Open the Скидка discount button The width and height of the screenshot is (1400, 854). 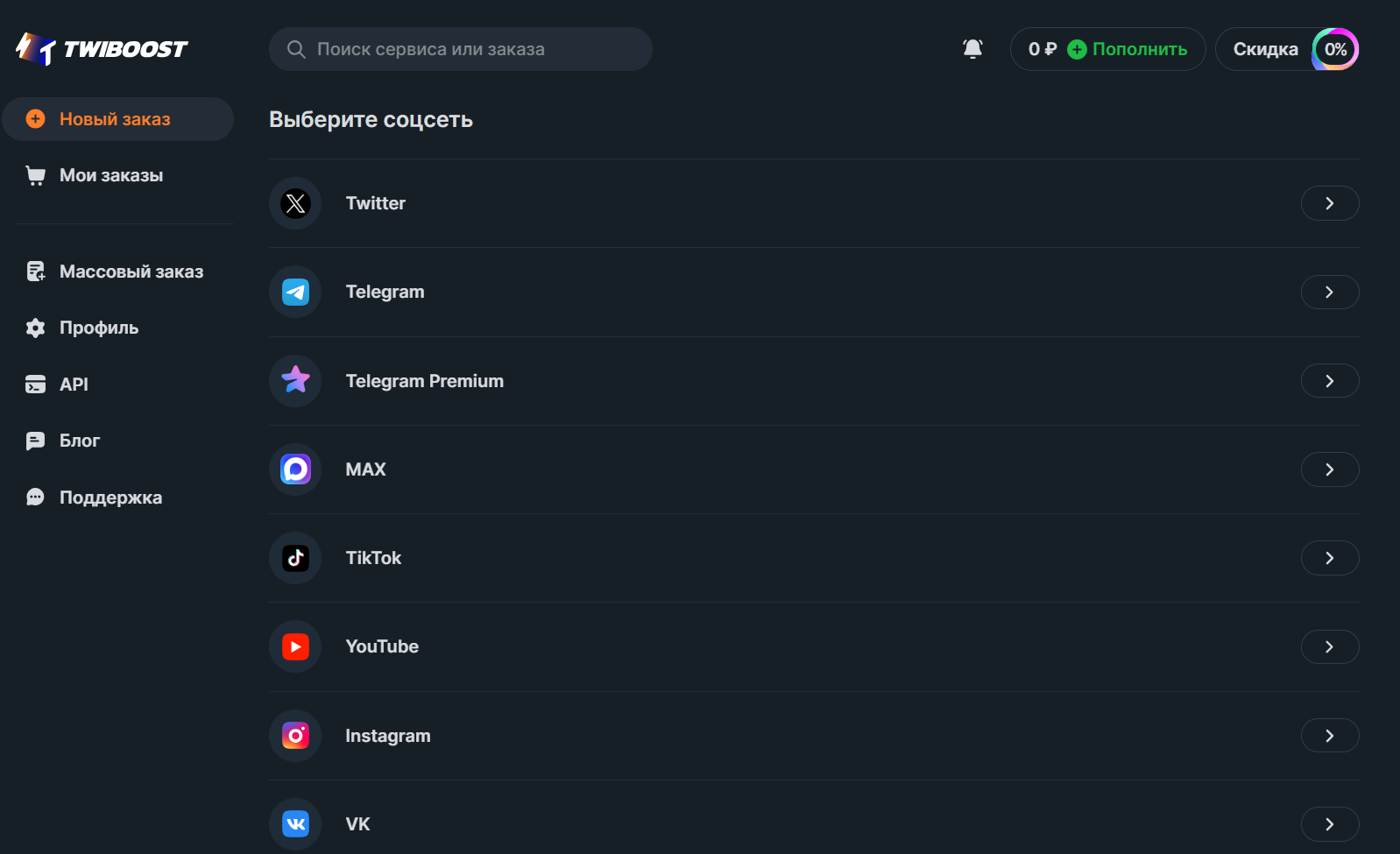(x=1265, y=49)
